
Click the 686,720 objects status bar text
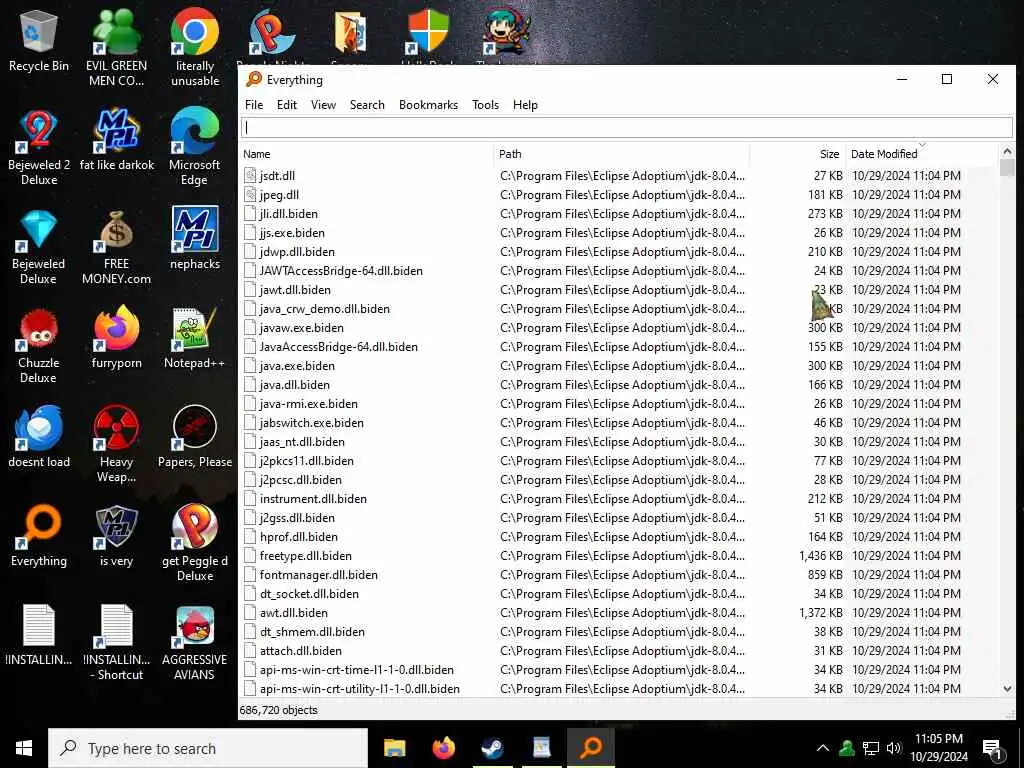278,710
